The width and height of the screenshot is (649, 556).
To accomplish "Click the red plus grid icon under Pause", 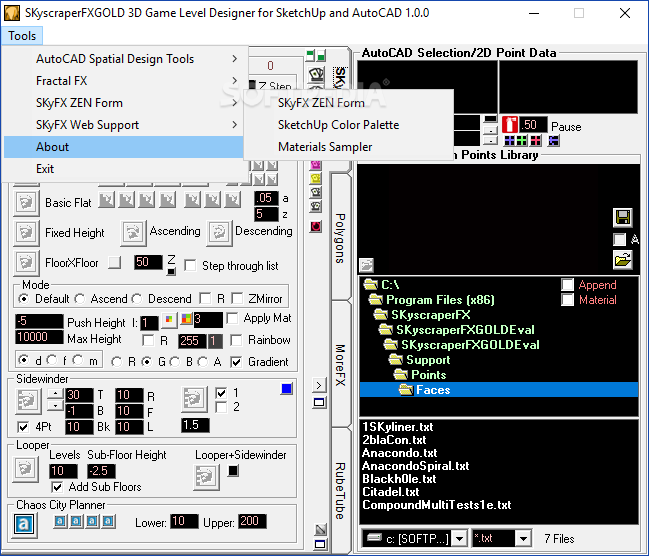I will (x=536, y=141).
